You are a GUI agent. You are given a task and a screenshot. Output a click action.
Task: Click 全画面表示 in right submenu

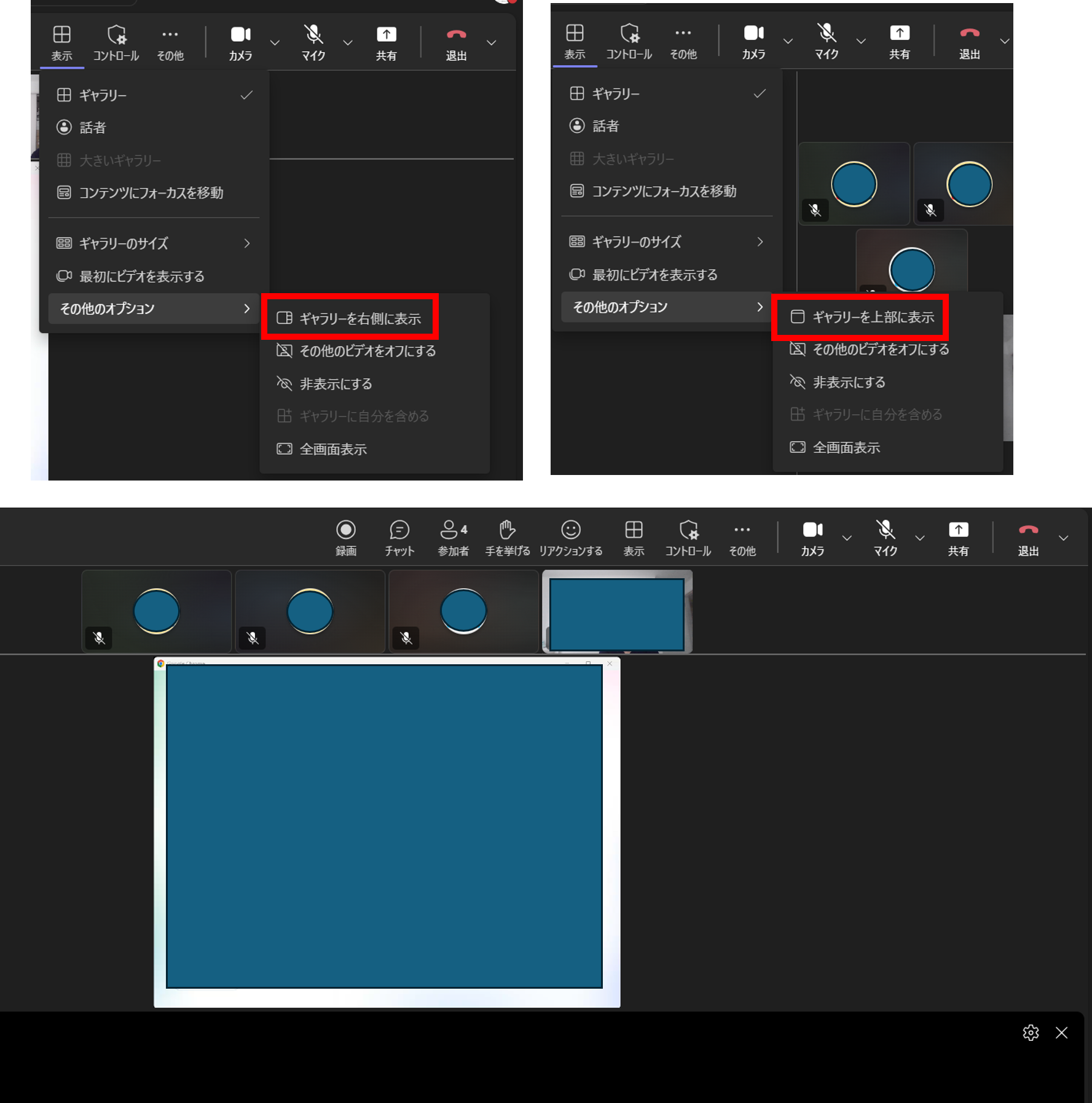click(887, 447)
